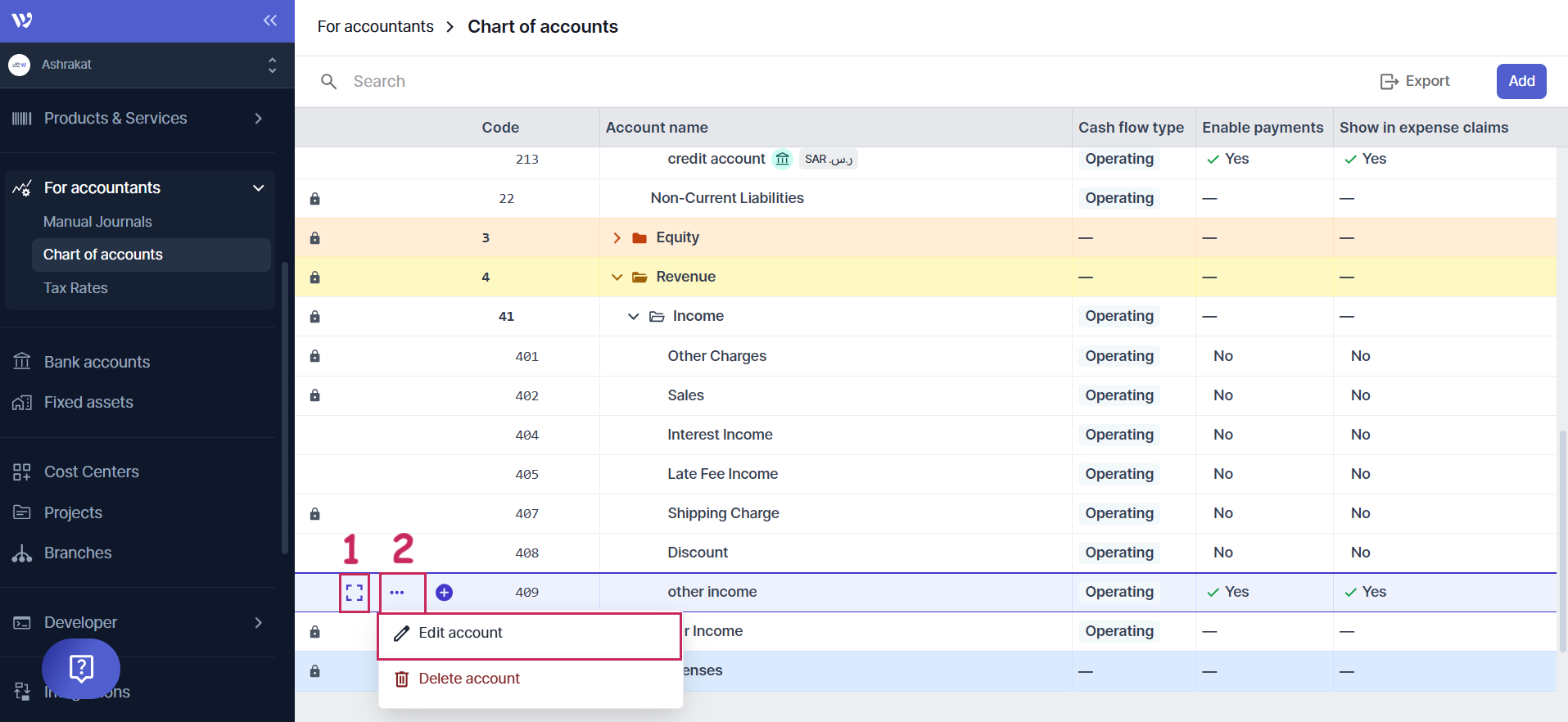The height and width of the screenshot is (722, 1568).
Task: Click plus icon on row 409
Action: coord(444,593)
